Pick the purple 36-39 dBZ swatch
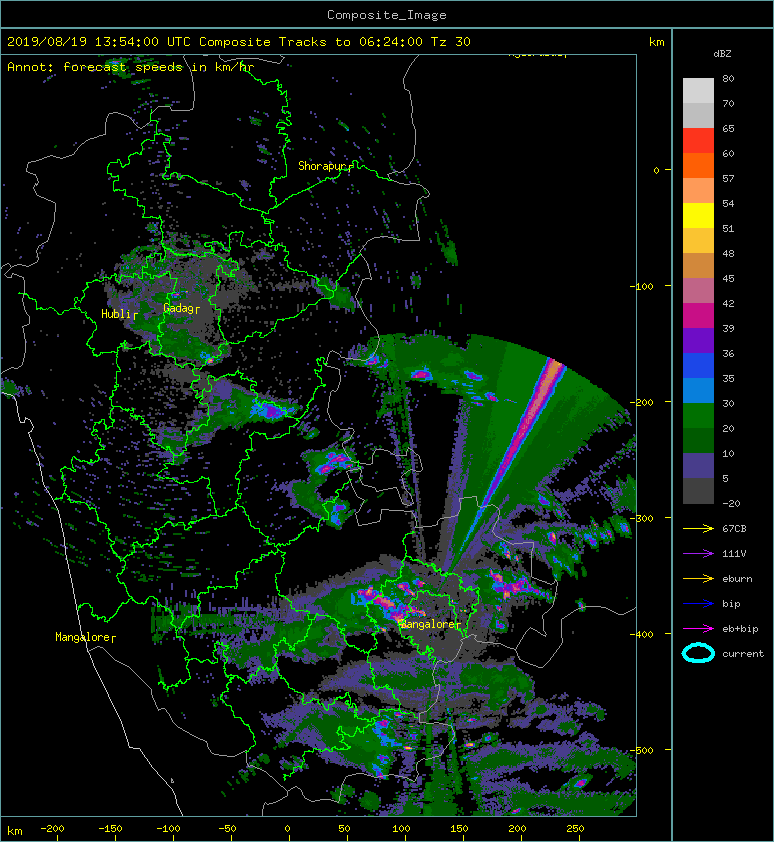 pos(698,340)
